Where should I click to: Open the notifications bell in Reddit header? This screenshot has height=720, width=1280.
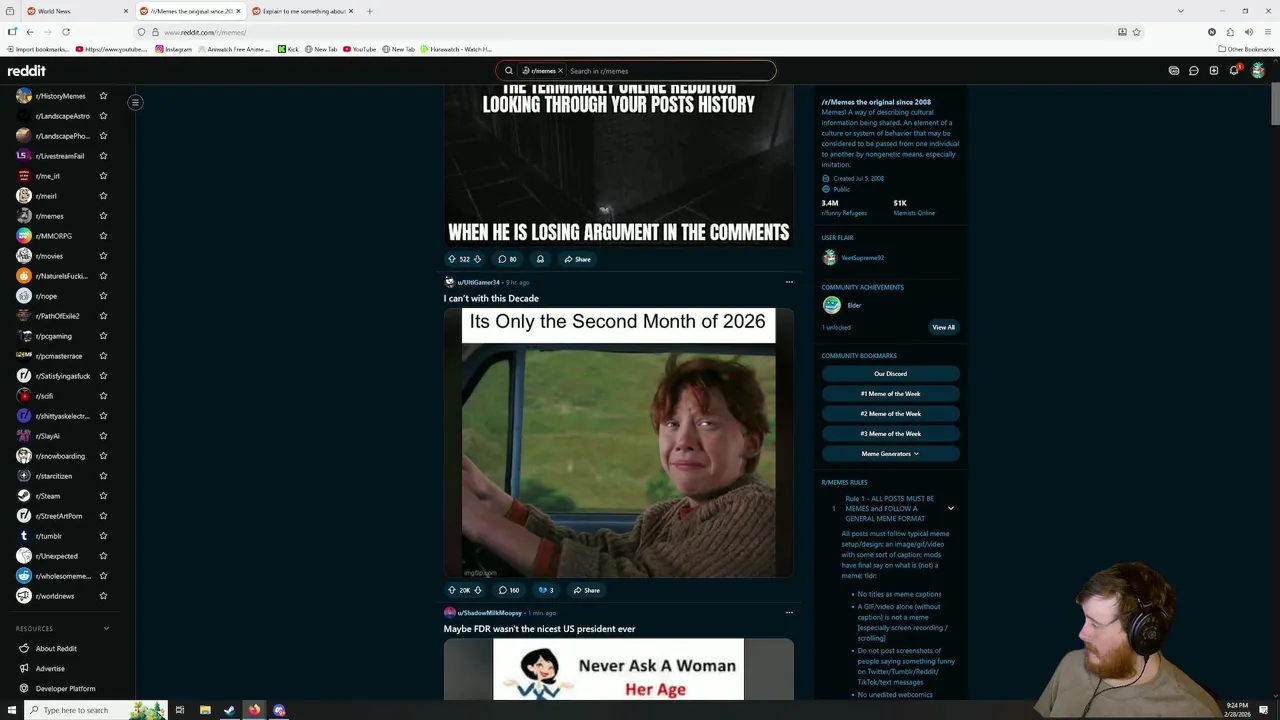[x=1234, y=71]
